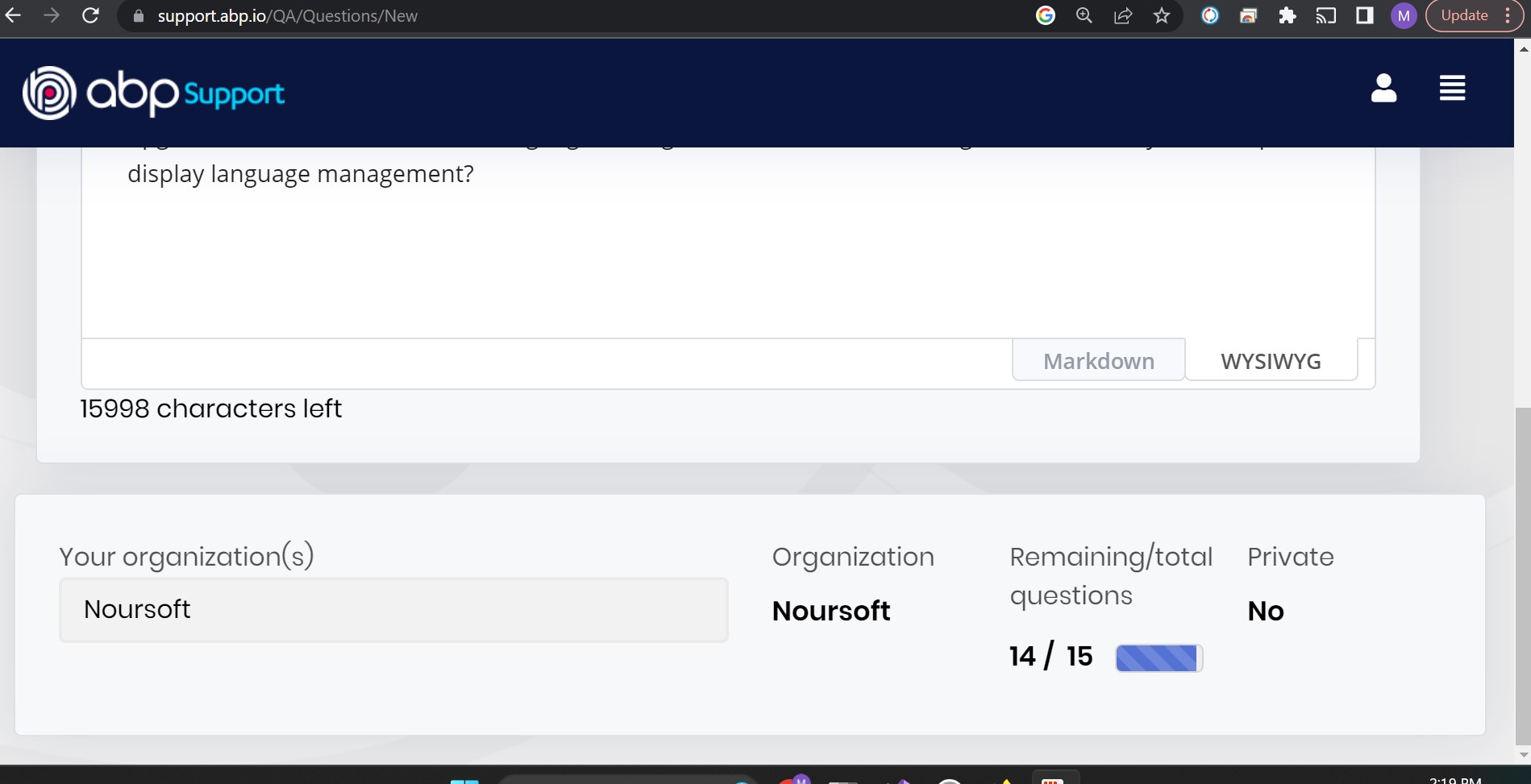Toggle the browser side panel icon
The image size is (1531, 784).
1364,15
